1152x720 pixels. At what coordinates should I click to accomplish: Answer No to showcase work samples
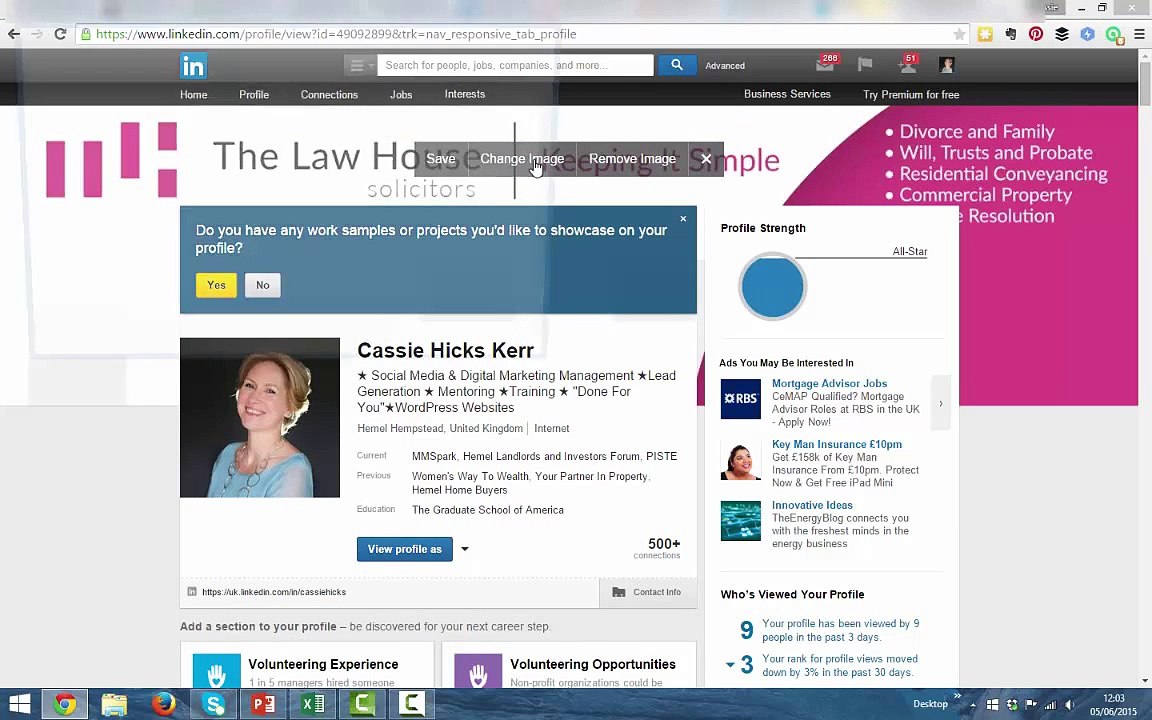[262, 285]
